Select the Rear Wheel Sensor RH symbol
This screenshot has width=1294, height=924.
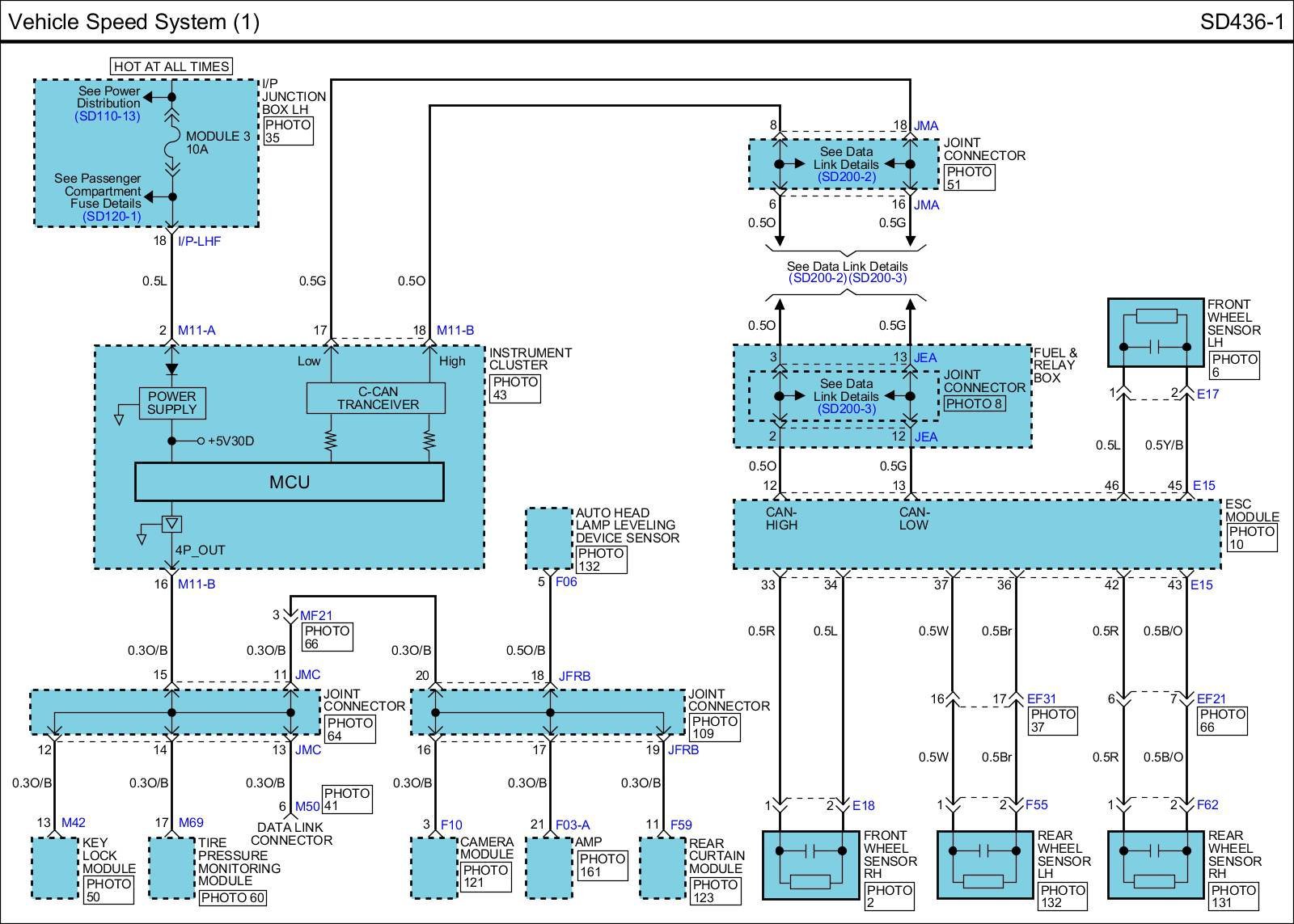click(x=1155, y=865)
